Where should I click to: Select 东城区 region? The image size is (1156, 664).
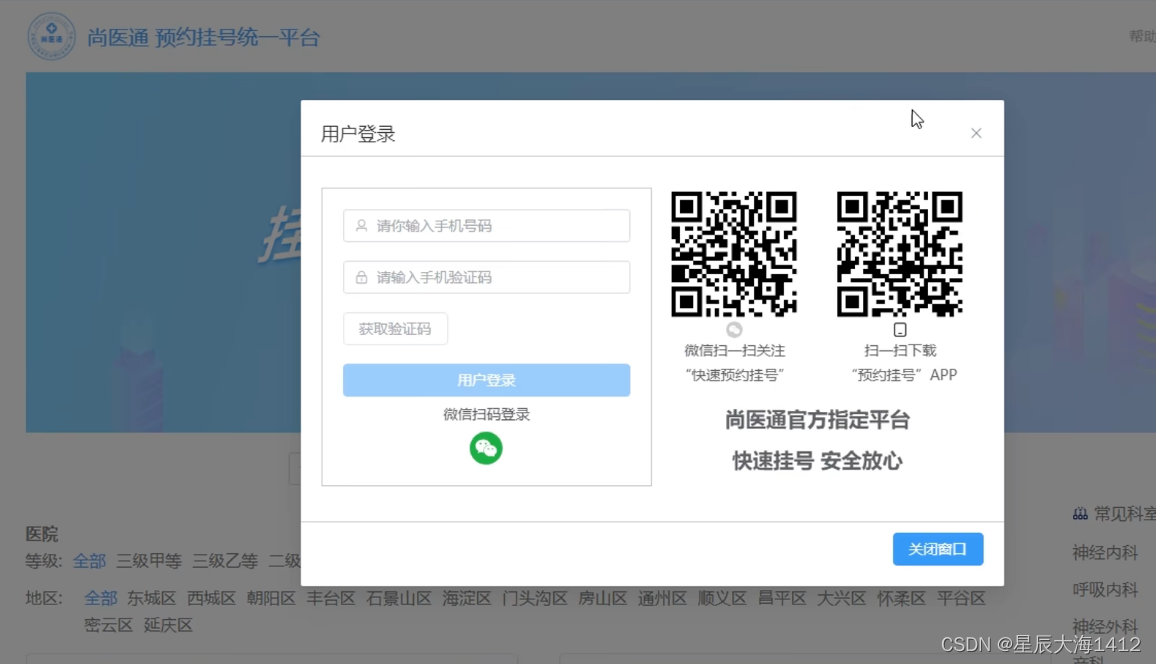point(151,598)
